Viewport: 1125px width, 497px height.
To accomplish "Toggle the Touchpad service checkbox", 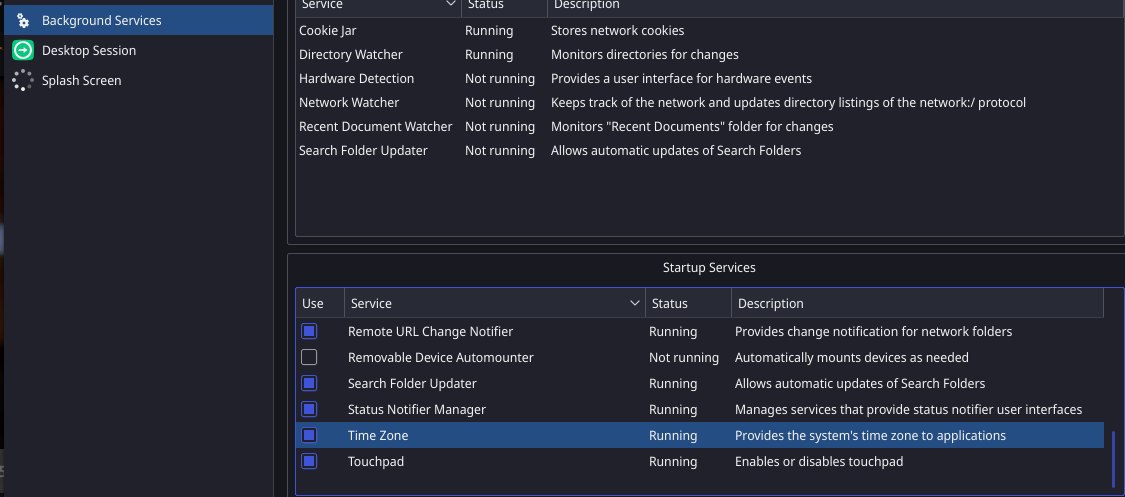I will click(309, 461).
